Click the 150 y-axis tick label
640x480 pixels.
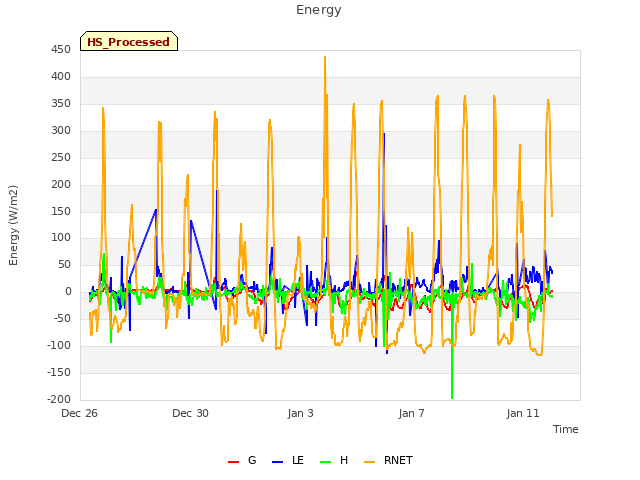(x=61, y=211)
